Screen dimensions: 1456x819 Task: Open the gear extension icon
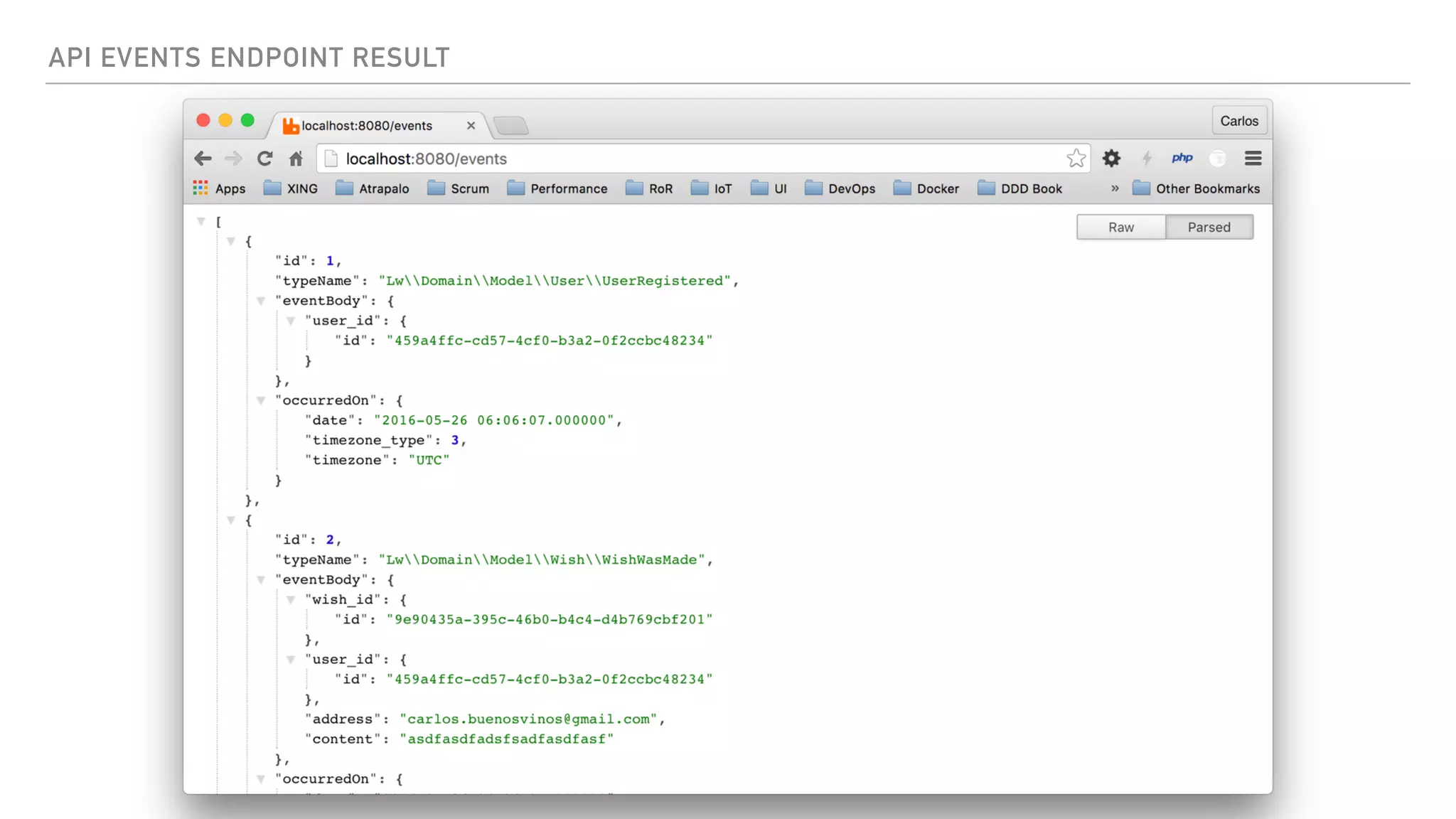(1111, 158)
